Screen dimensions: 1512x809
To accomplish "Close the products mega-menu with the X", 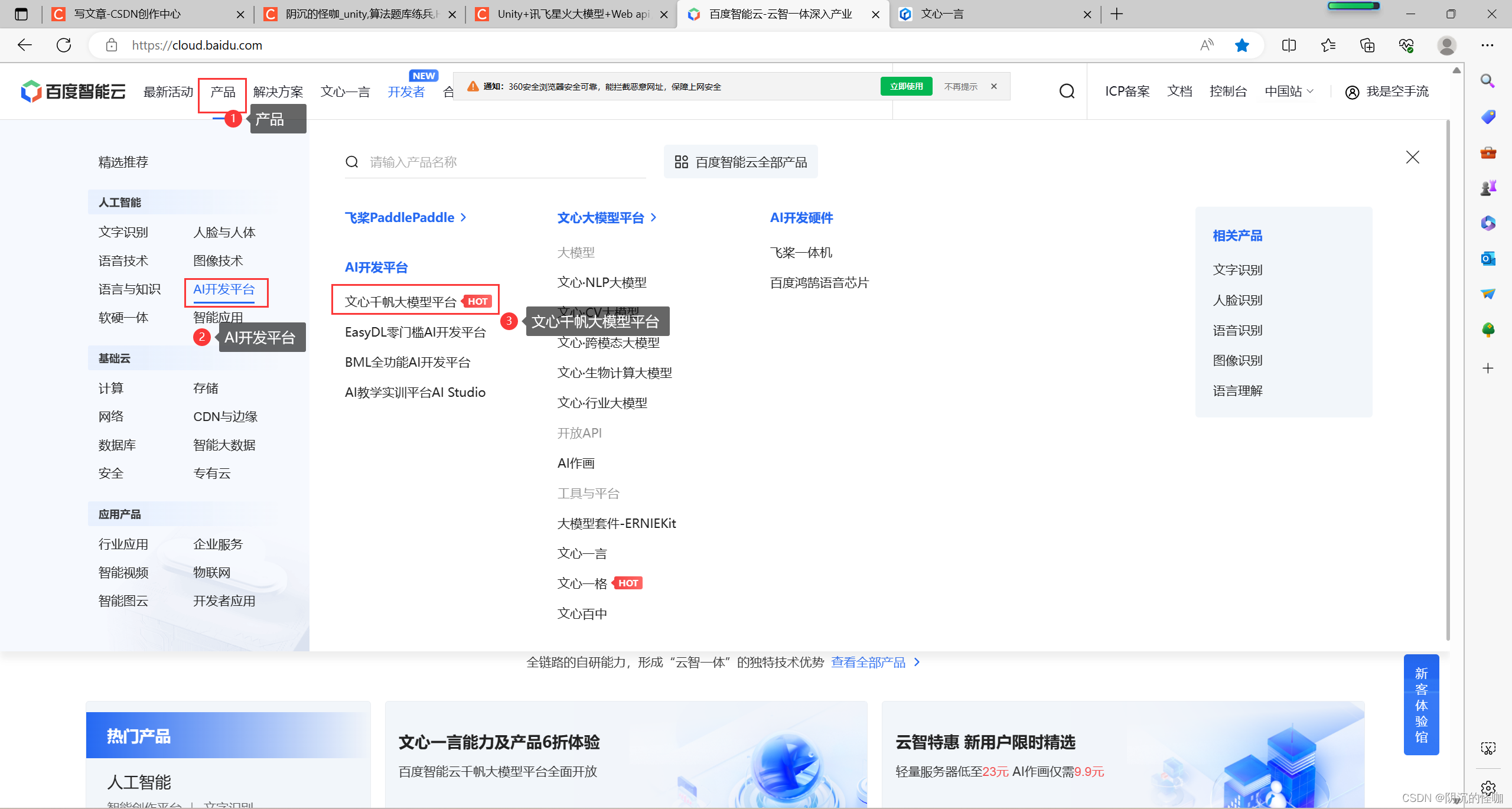I will tap(1412, 157).
